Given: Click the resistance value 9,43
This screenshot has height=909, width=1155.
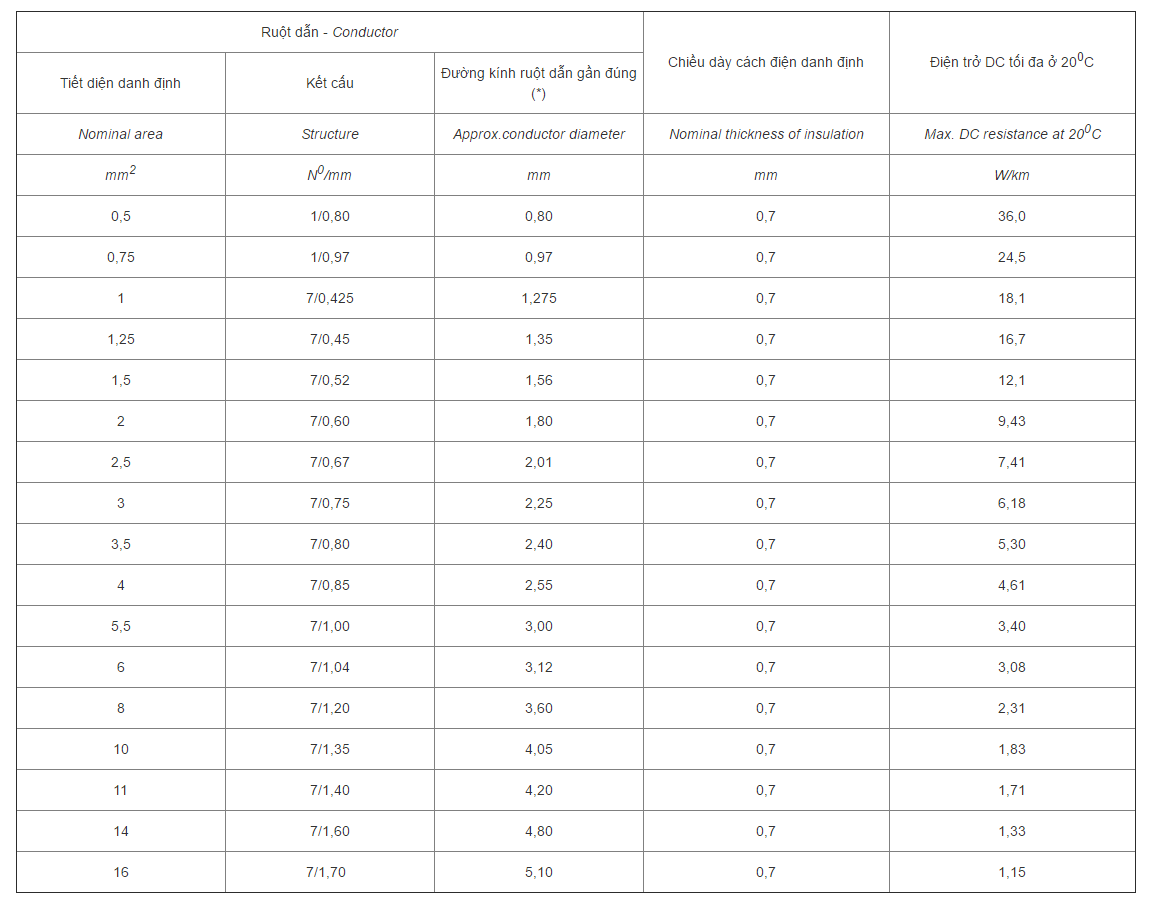Looking at the screenshot, I should pyautogui.click(x=1012, y=421).
